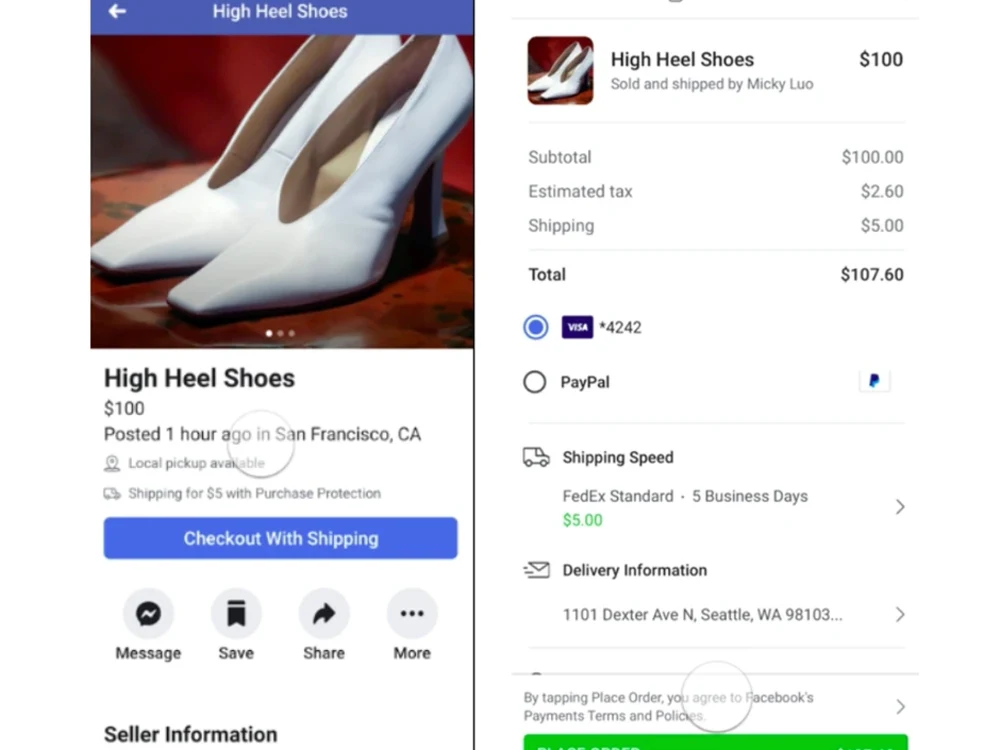The width and height of the screenshot is (1000, 750).
Task: Click Checkout With Shipping button
Action: coord(281,538)
